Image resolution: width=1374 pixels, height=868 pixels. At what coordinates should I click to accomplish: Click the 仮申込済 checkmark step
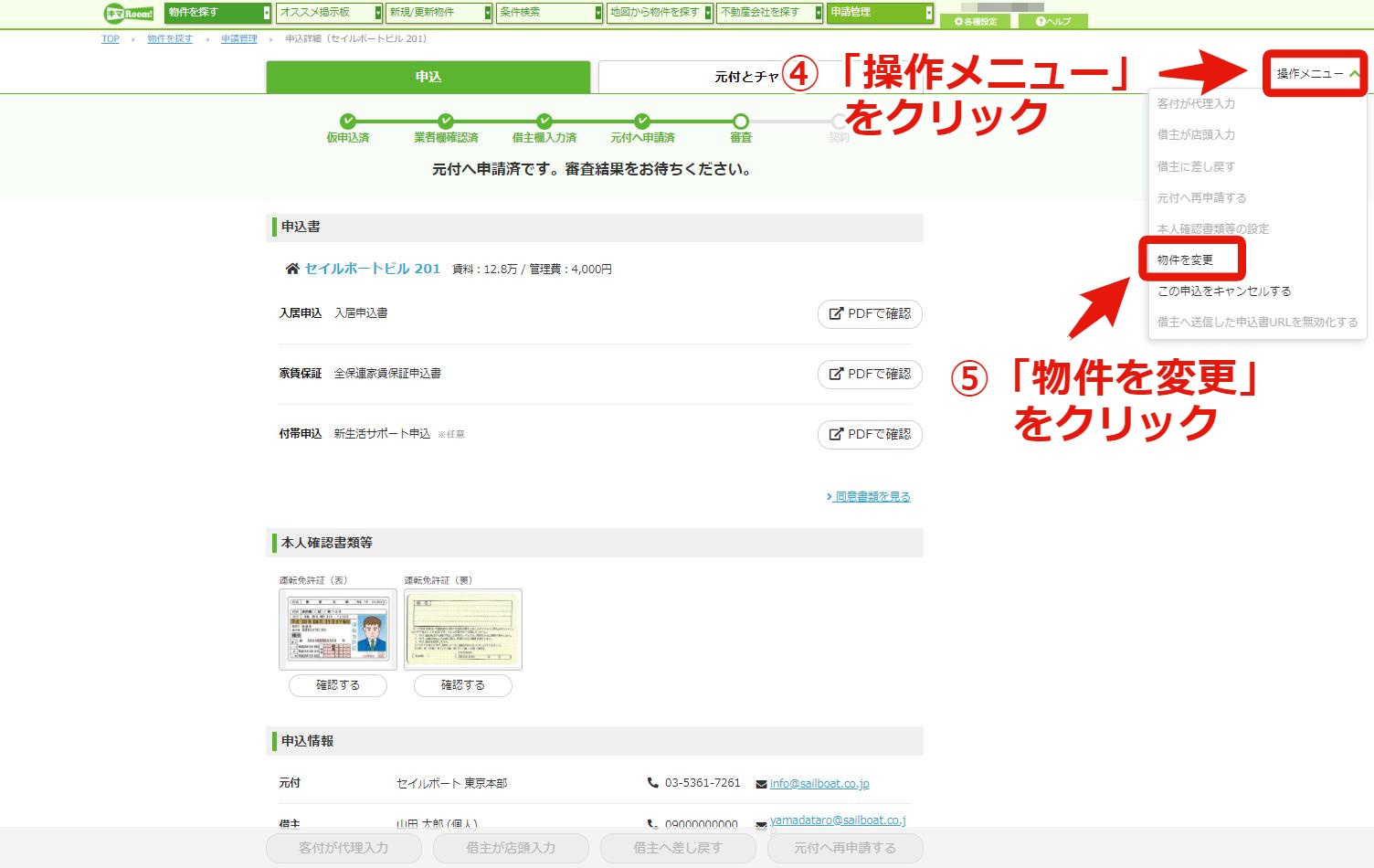click(x=347, y=121)
